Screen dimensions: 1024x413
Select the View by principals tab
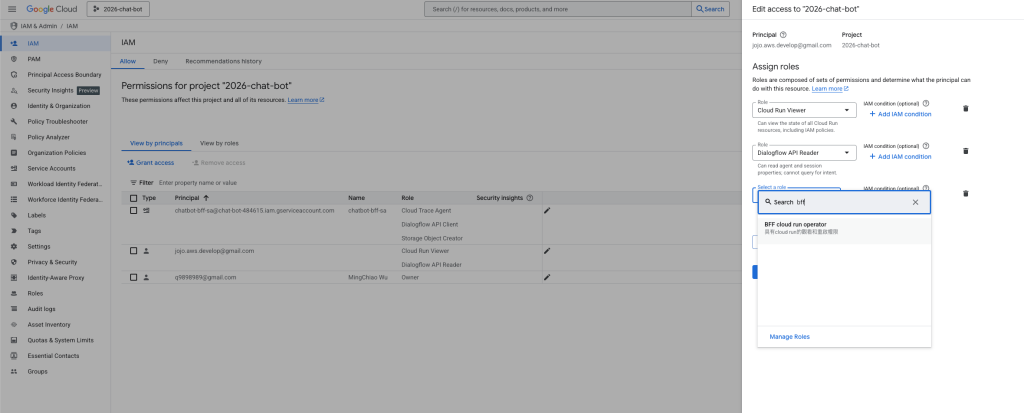coord(156,143)
